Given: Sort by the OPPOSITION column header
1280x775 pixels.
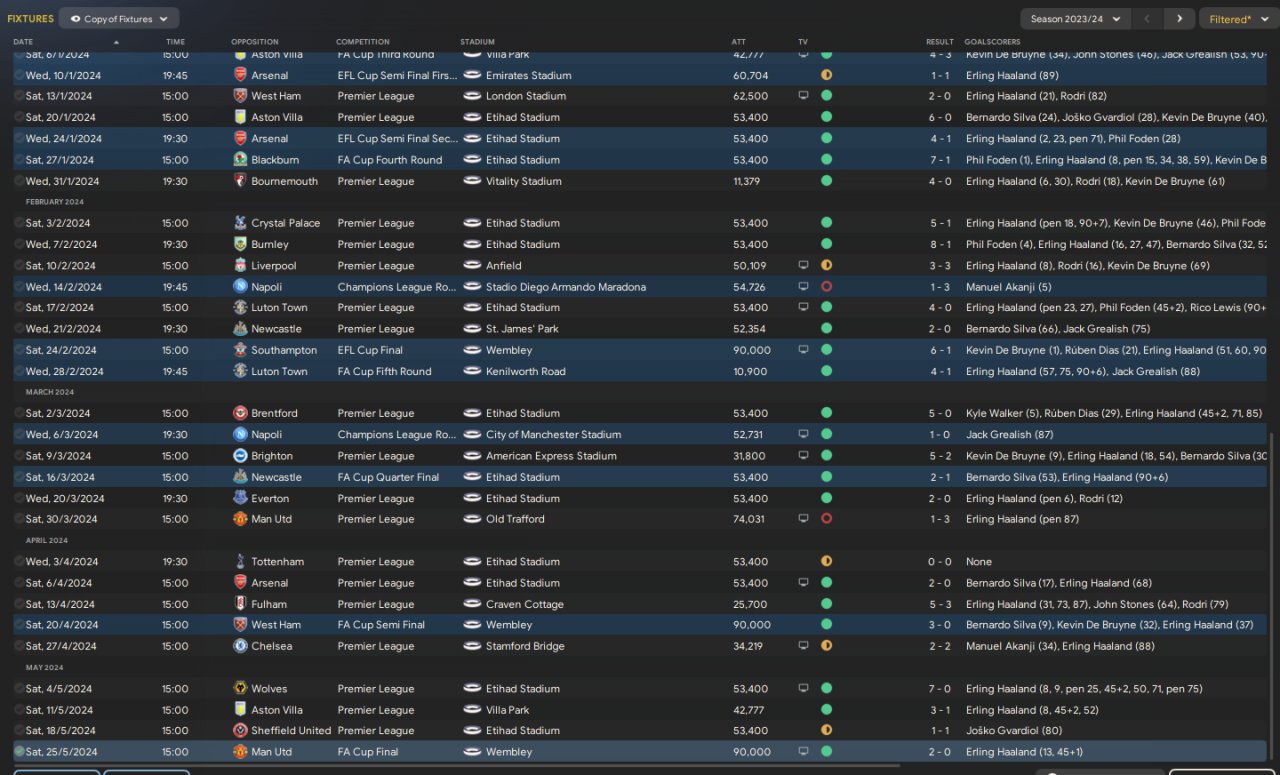Looking at the screenshot, I should [x=254, y=42].
